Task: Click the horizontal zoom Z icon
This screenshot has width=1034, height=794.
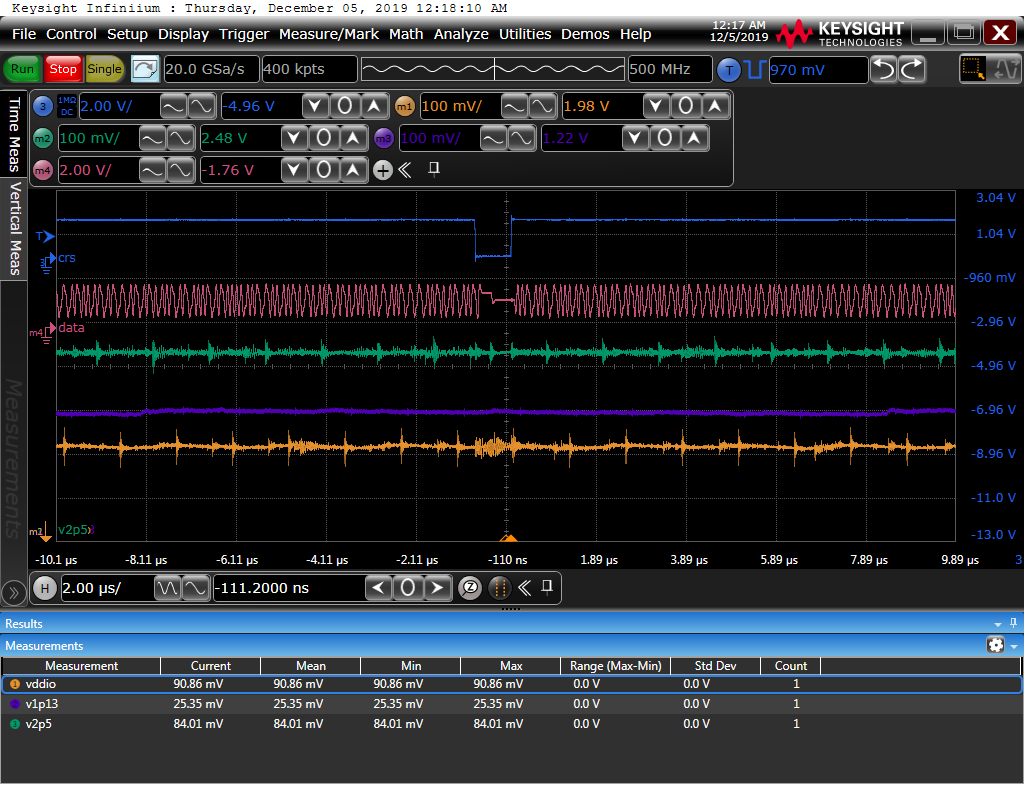Action: click(470, 588)
